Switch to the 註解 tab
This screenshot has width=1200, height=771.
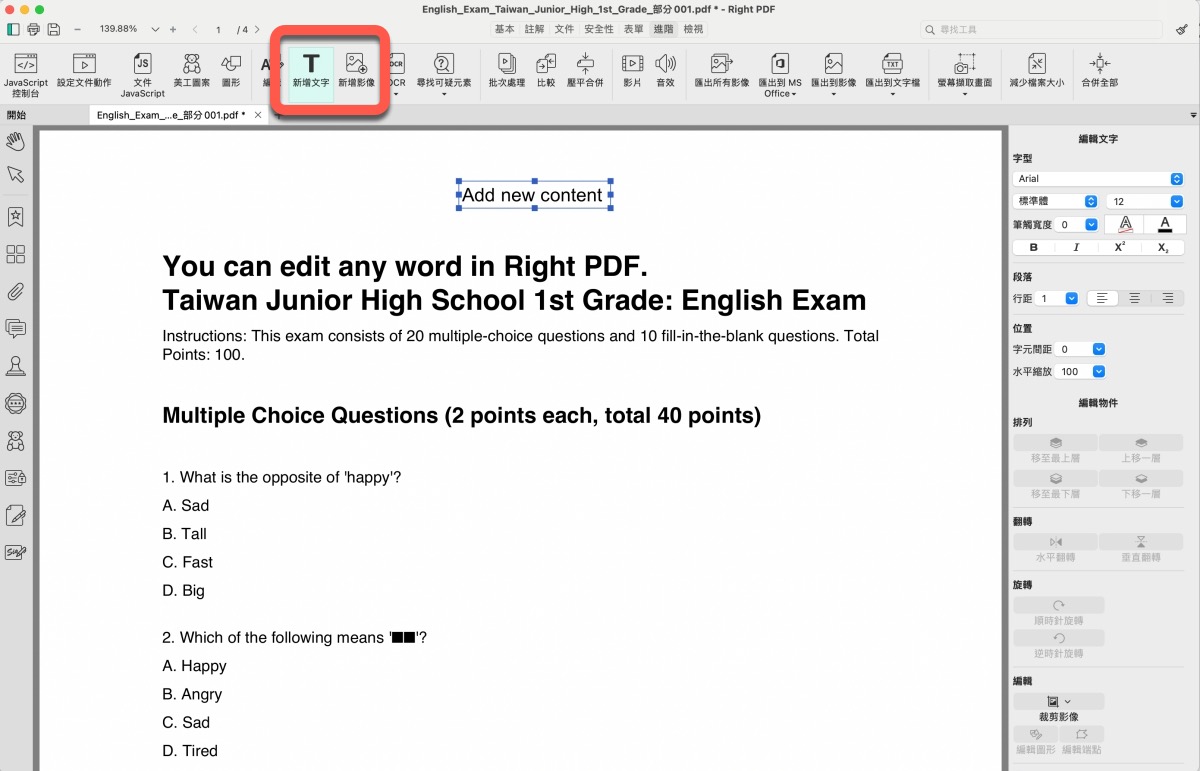click(x=535, y=29)
